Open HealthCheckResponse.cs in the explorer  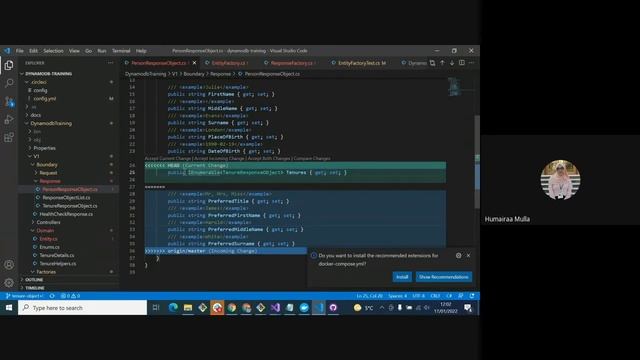[66, 214]
